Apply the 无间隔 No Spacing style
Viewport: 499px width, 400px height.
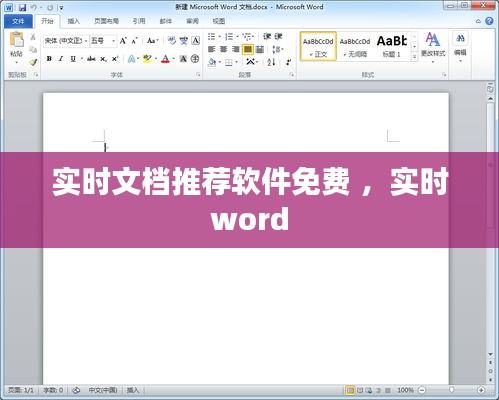point(355,46)
